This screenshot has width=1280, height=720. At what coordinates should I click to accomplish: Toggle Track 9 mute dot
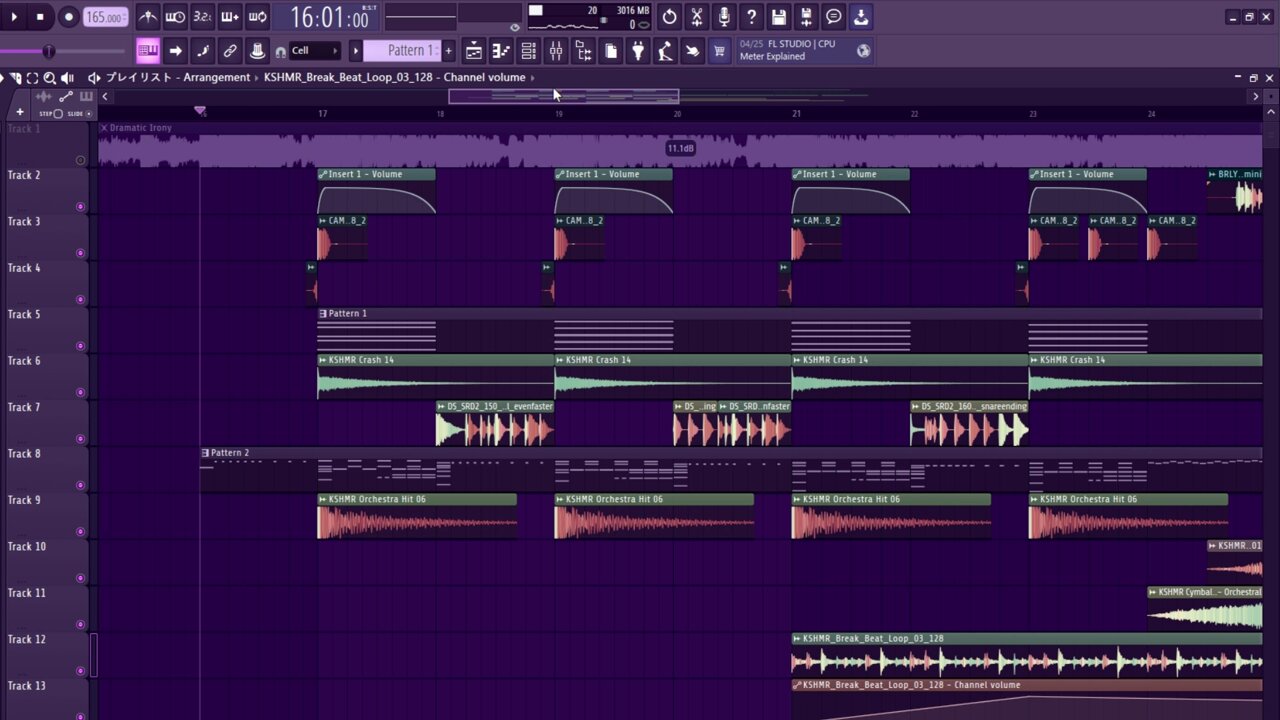81,532
